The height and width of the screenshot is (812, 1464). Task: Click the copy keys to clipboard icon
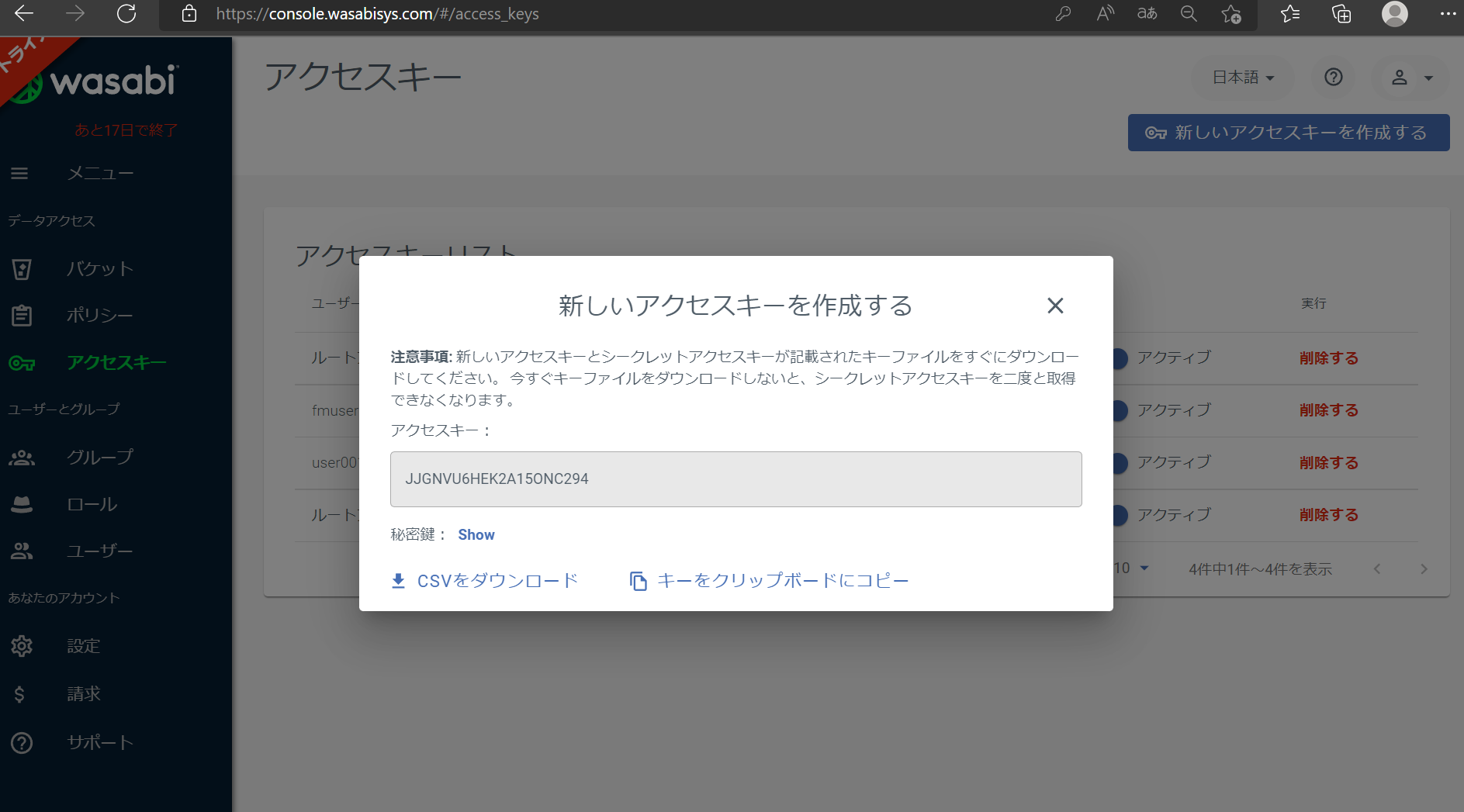point(638,581)
